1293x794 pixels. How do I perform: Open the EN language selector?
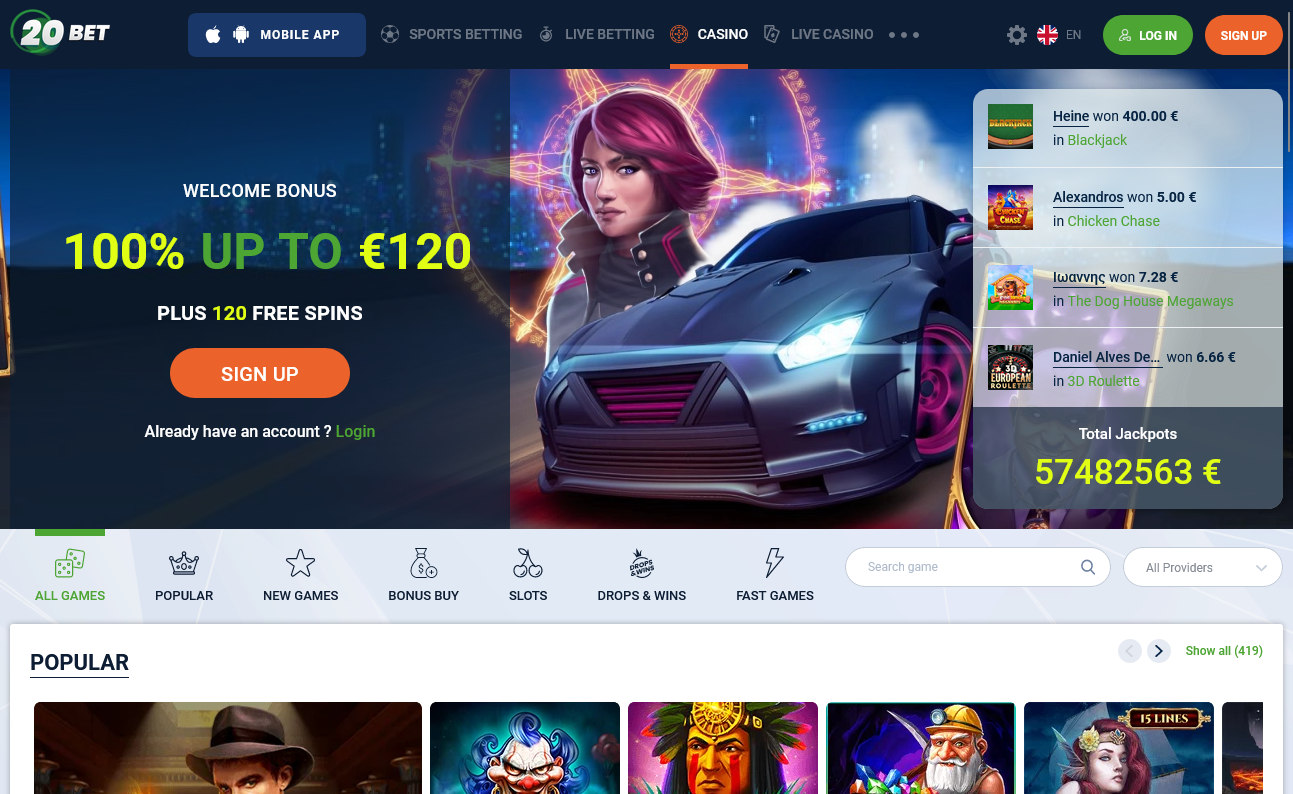(1059, 35)
